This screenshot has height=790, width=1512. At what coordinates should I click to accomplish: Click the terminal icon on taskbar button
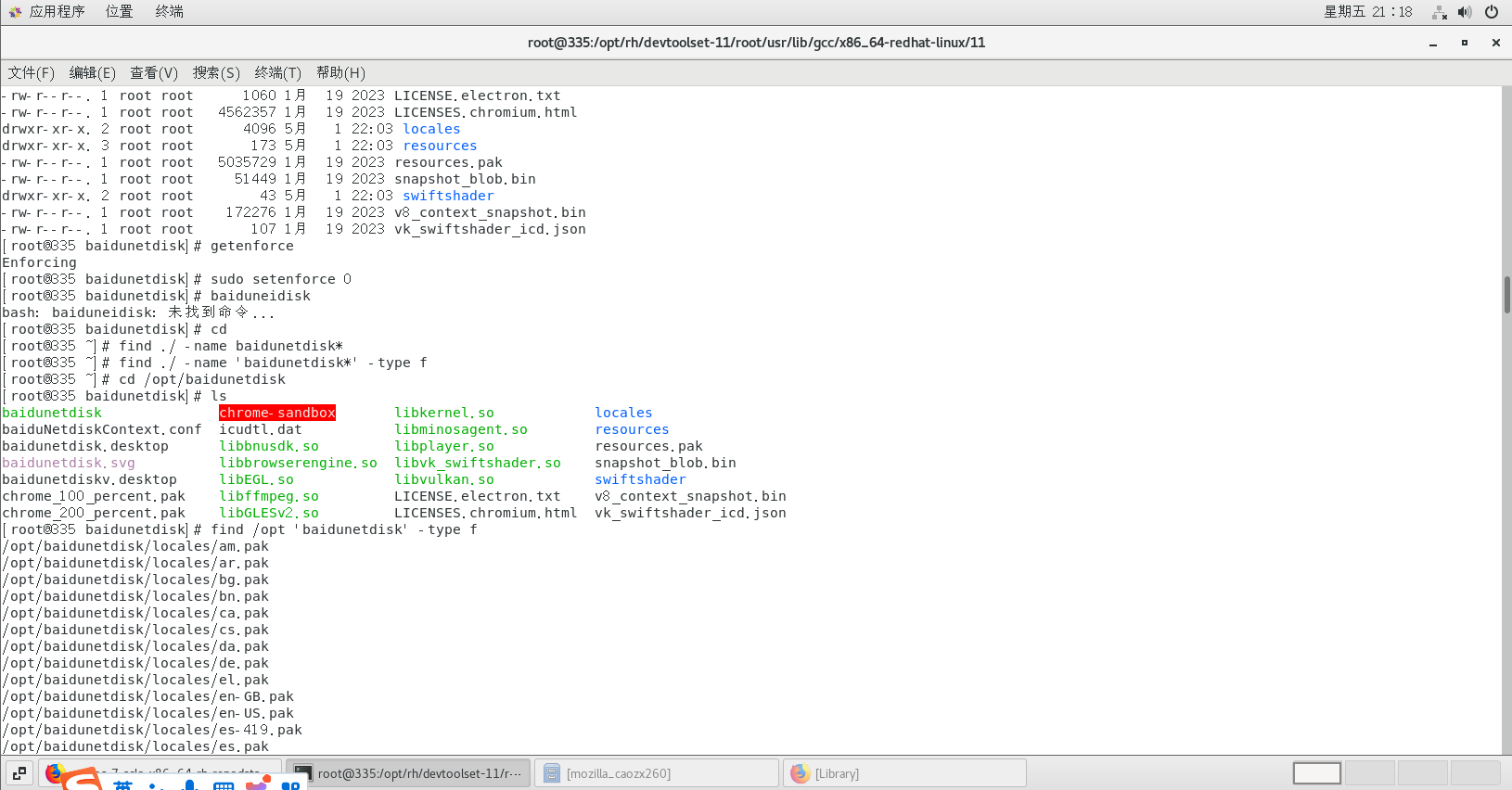pyautogui.click(x=302, y=772)
